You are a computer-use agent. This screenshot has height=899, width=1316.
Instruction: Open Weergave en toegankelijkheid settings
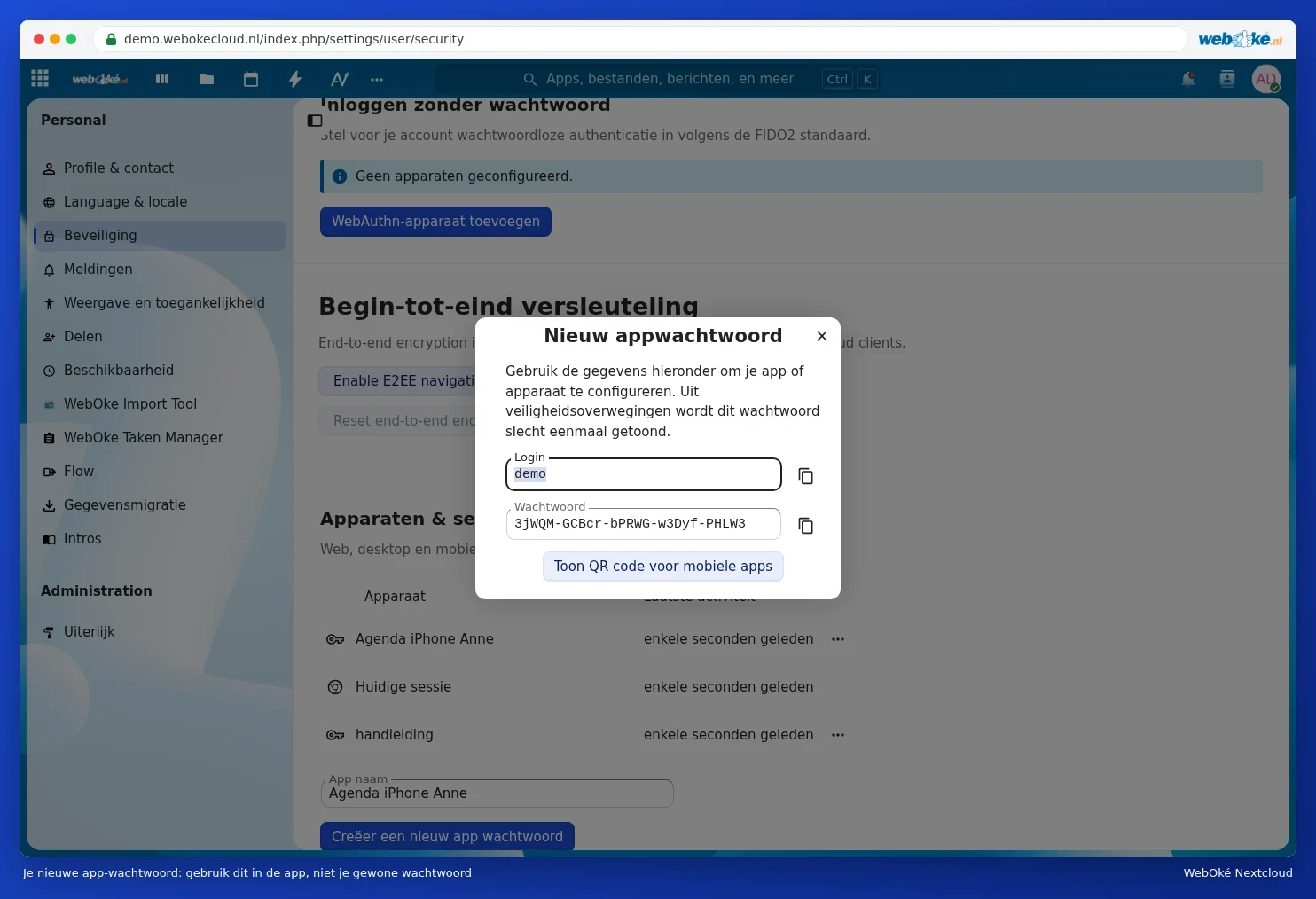point(160,303)
